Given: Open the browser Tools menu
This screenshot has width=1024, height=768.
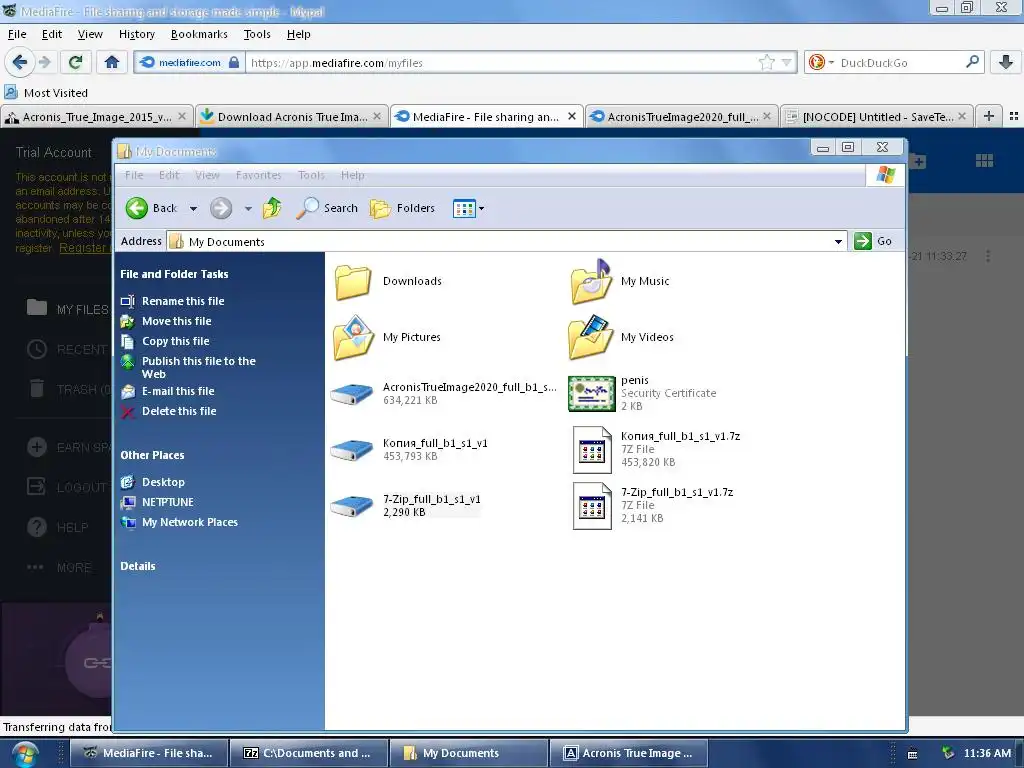Looking at the screenshot, I should (x=257, y=34).
